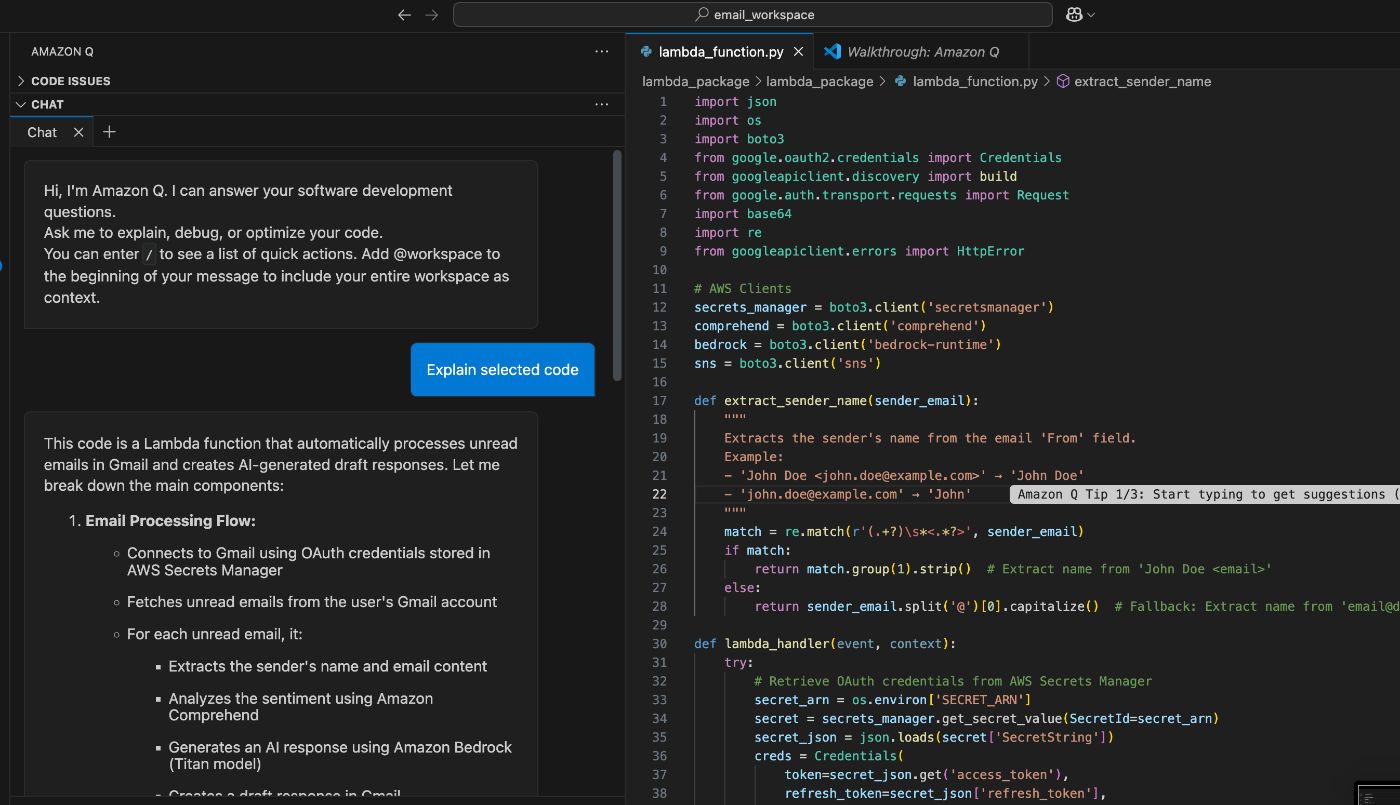This screenshot has width=1400, height=805.
Task: Open the Chat section ellipsis menu
Action: tap(601, 104)
